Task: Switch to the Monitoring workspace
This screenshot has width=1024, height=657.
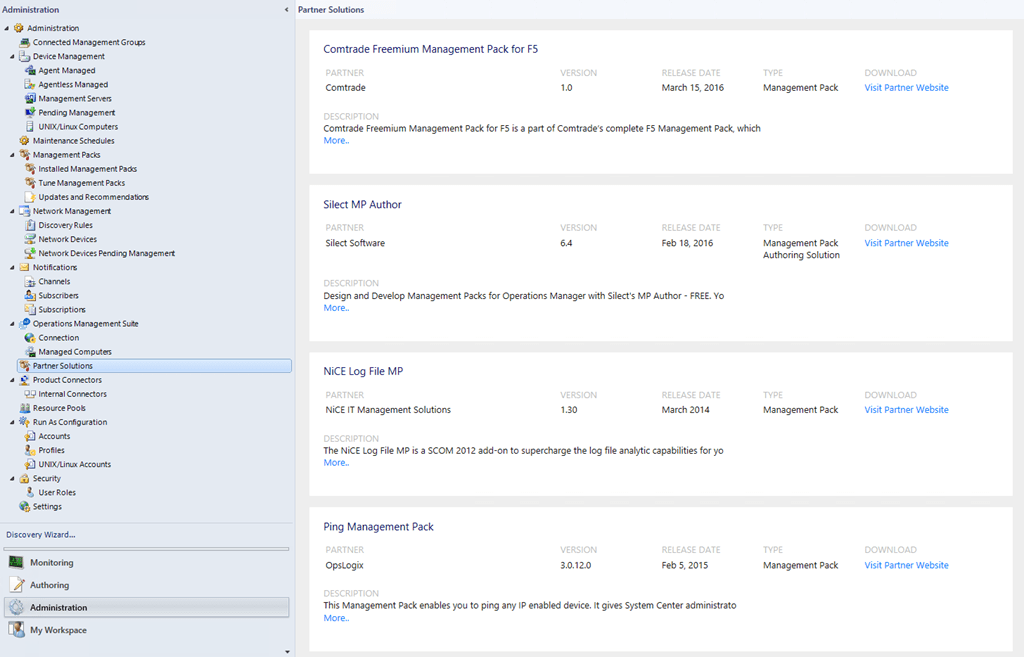Action: click(x=147, y=562)
